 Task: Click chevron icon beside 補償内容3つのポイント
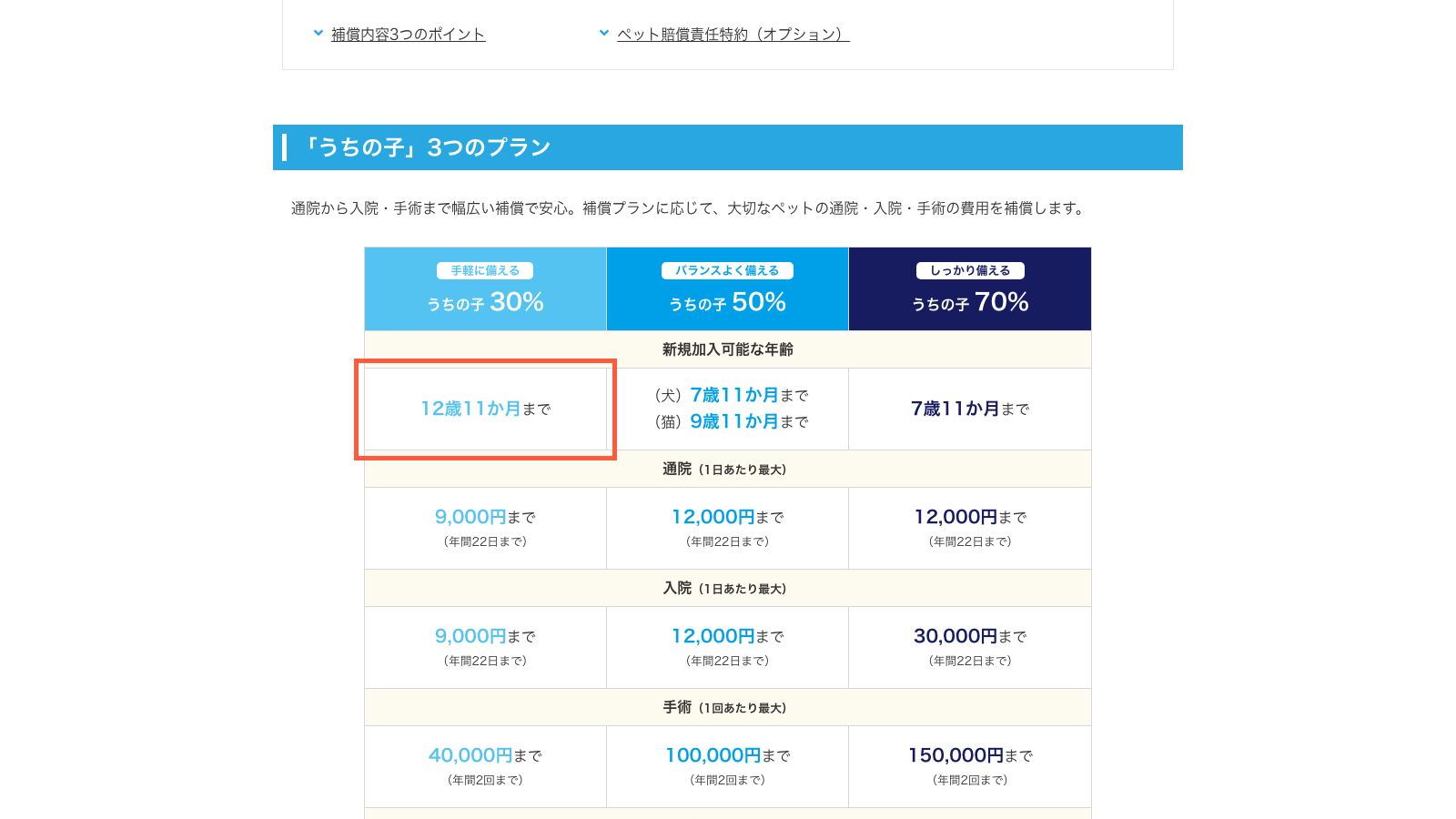click(x=318, y=34)
